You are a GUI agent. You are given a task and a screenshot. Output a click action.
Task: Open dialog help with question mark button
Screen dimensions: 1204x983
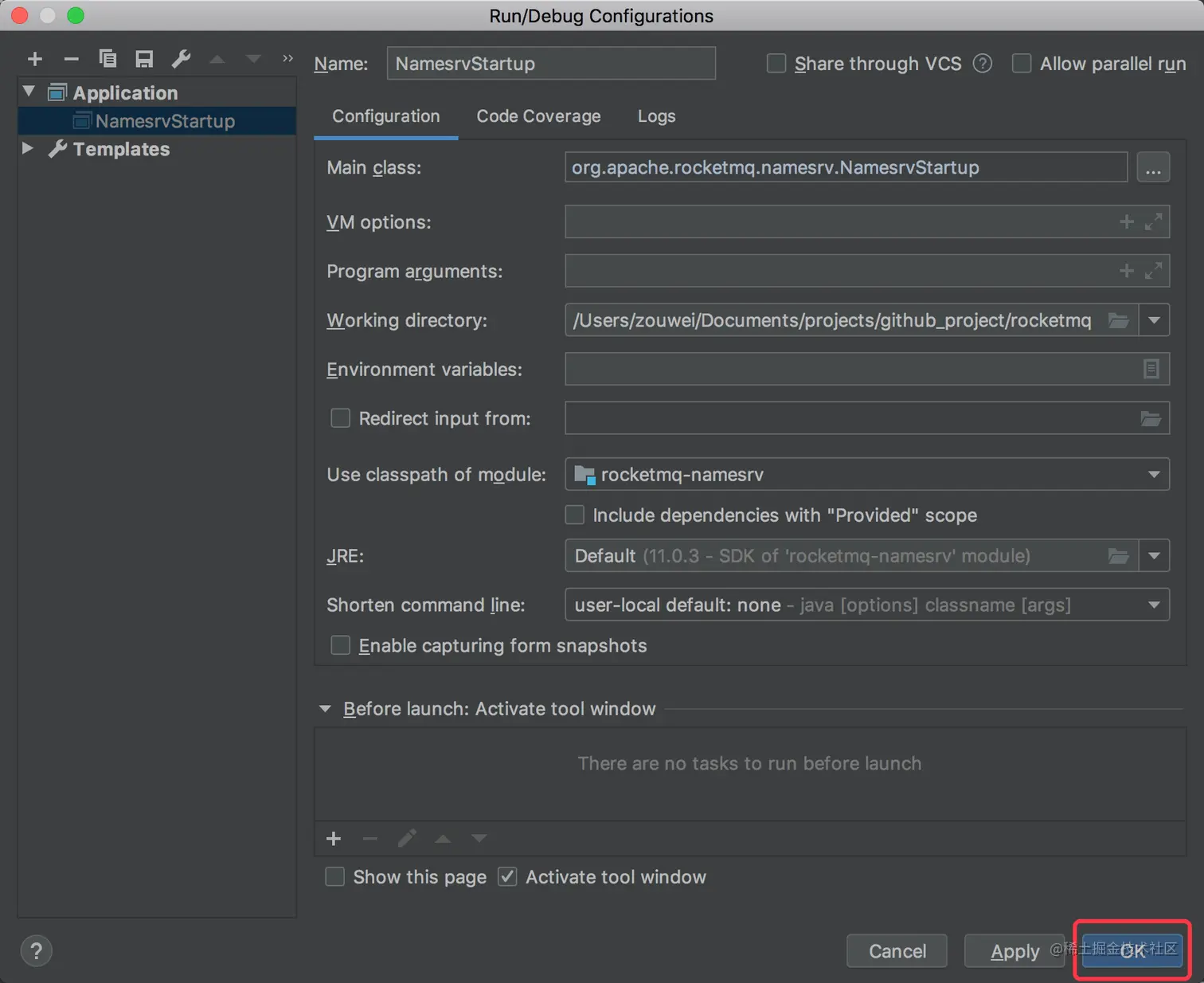click(36, 951)
